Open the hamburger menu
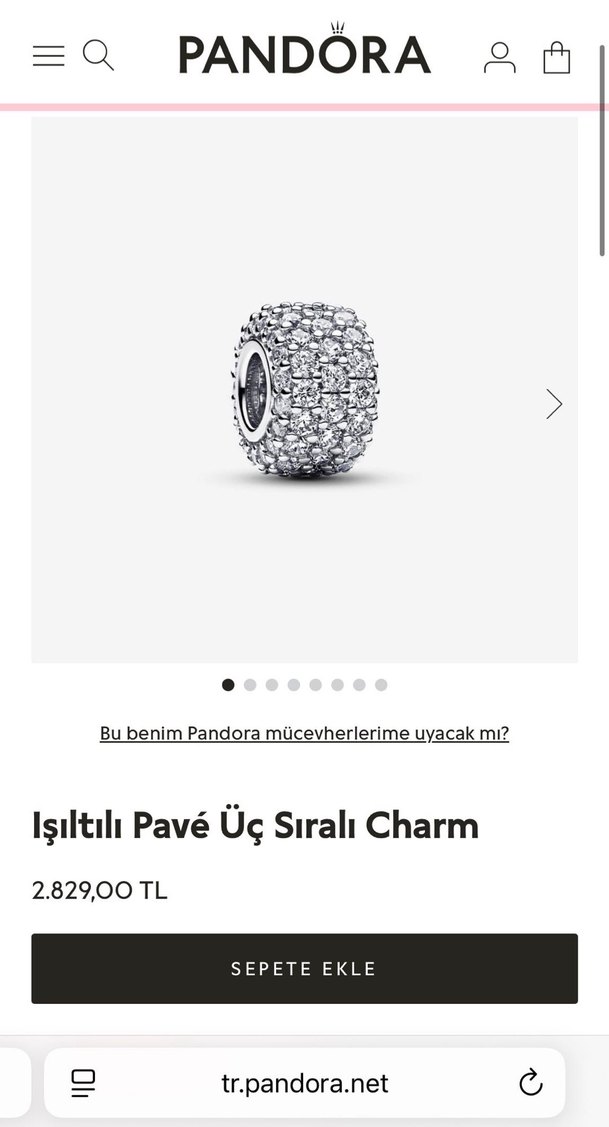Viewport: 609px width, 1127px height. coord(48,56)
